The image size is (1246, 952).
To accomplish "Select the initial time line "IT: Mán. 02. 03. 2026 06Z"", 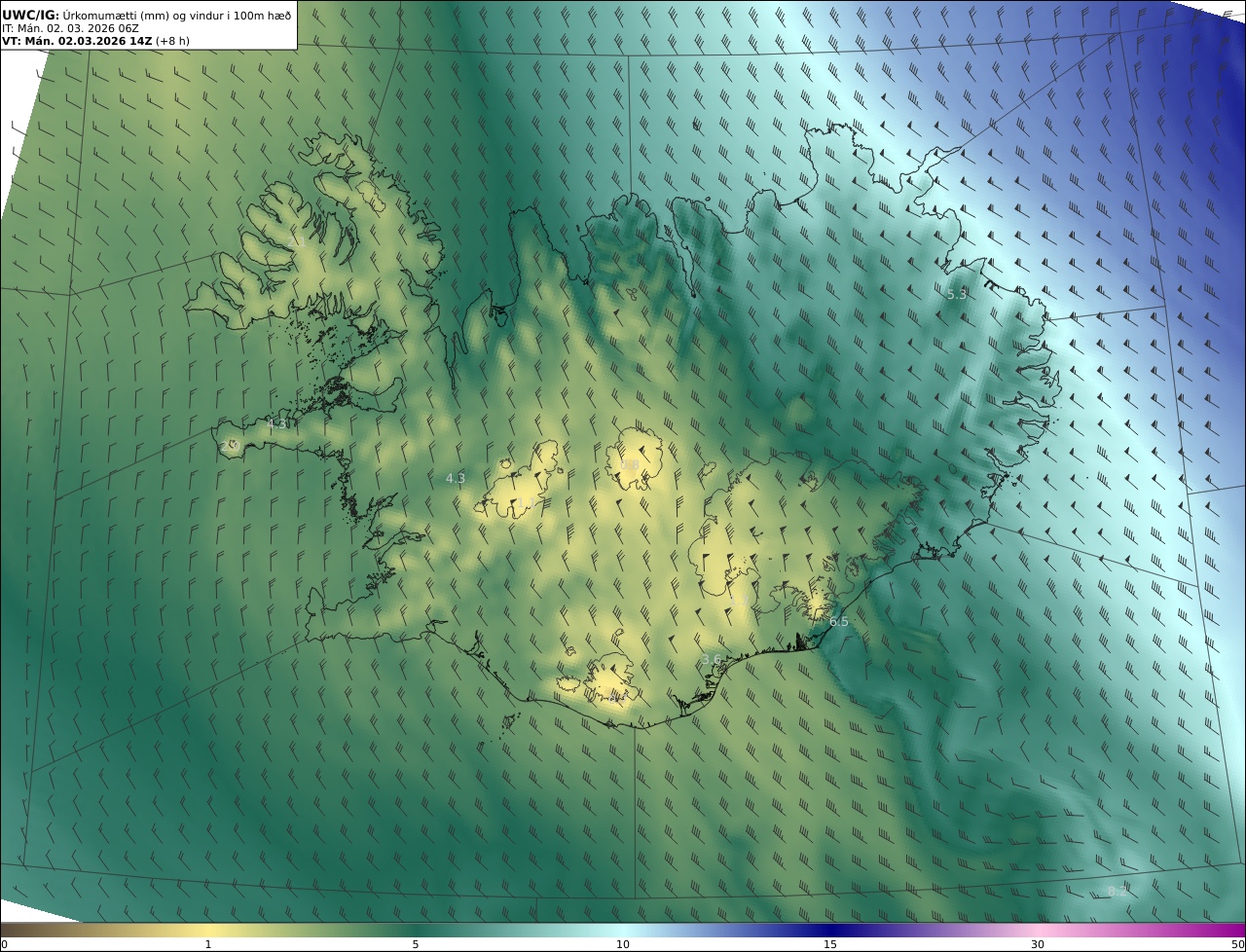I will pos(70,28).
